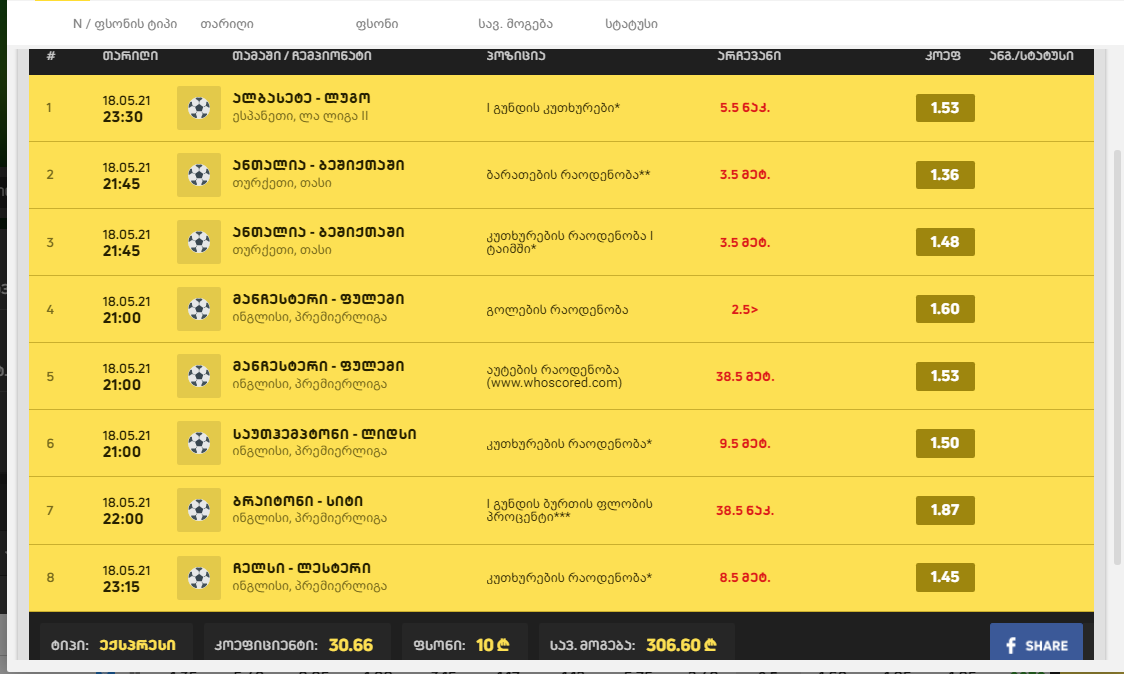Click the 1.48 odds button
1124x674 pixels.
click(945, 242)
